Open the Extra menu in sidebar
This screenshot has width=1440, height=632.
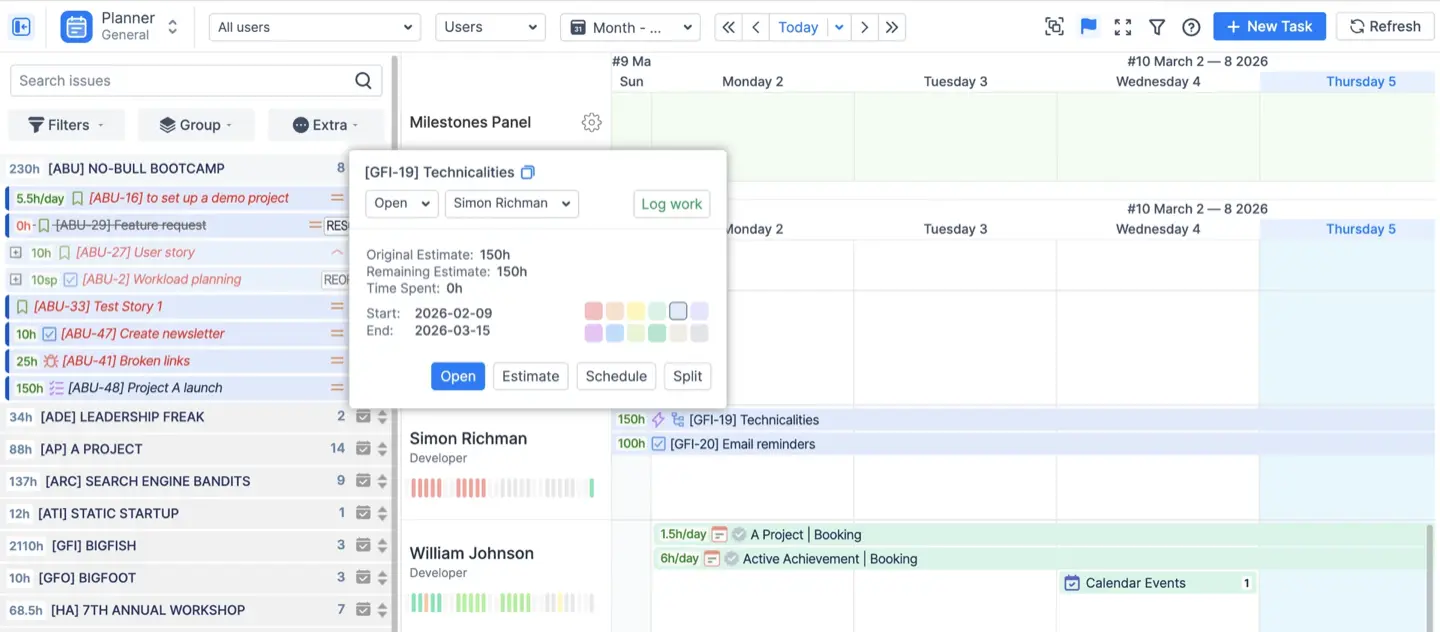click(326, 124)
